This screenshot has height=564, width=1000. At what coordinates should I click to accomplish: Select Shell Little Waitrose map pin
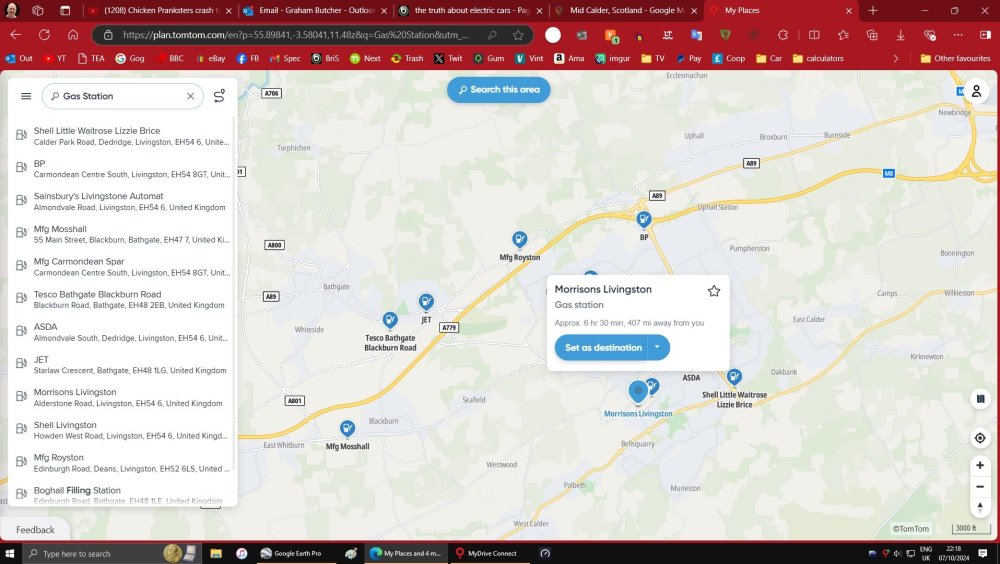click(734, 376)
